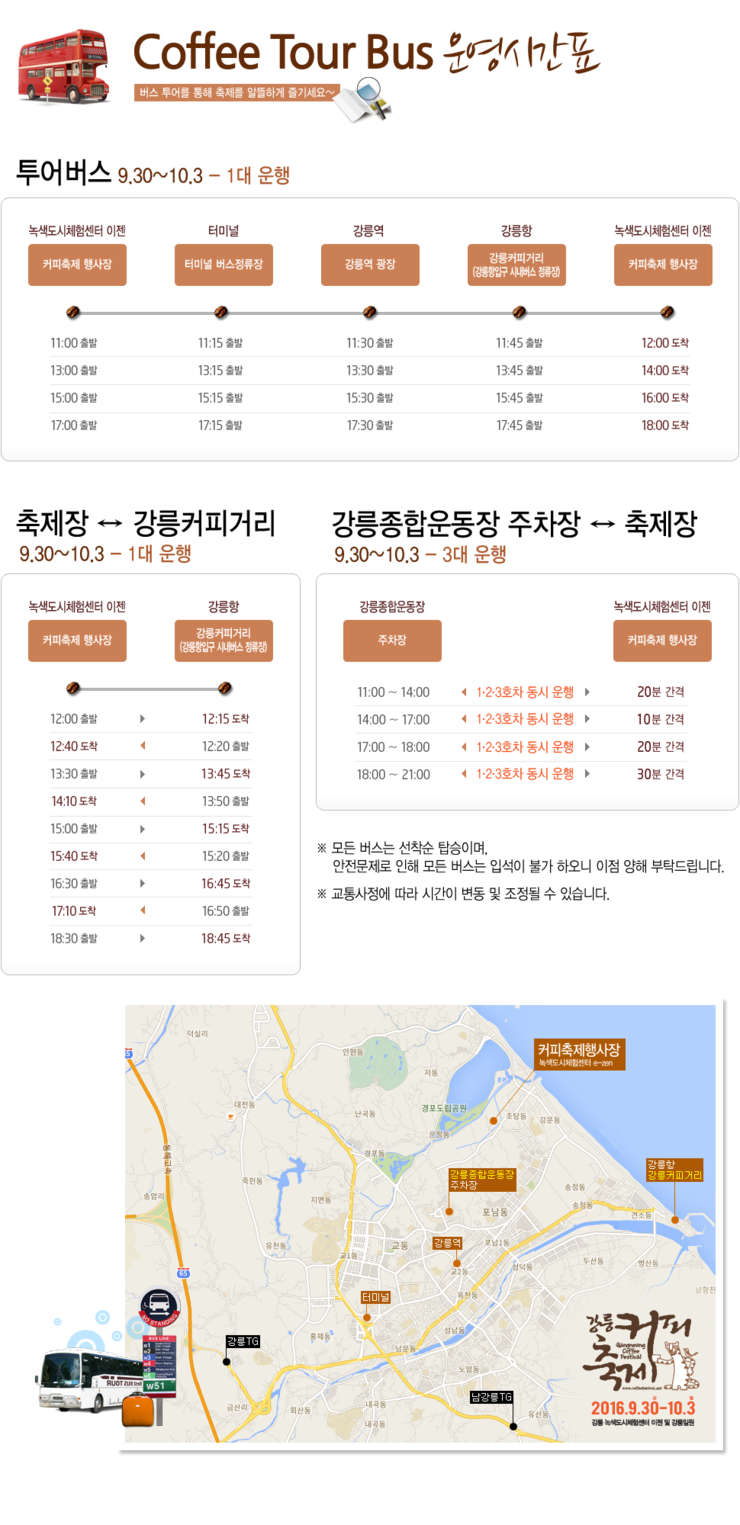Screen dimensions: 740x1525
Task: Click the 2016.9.30-10.3 date on the map
Action: (642, 1406)
